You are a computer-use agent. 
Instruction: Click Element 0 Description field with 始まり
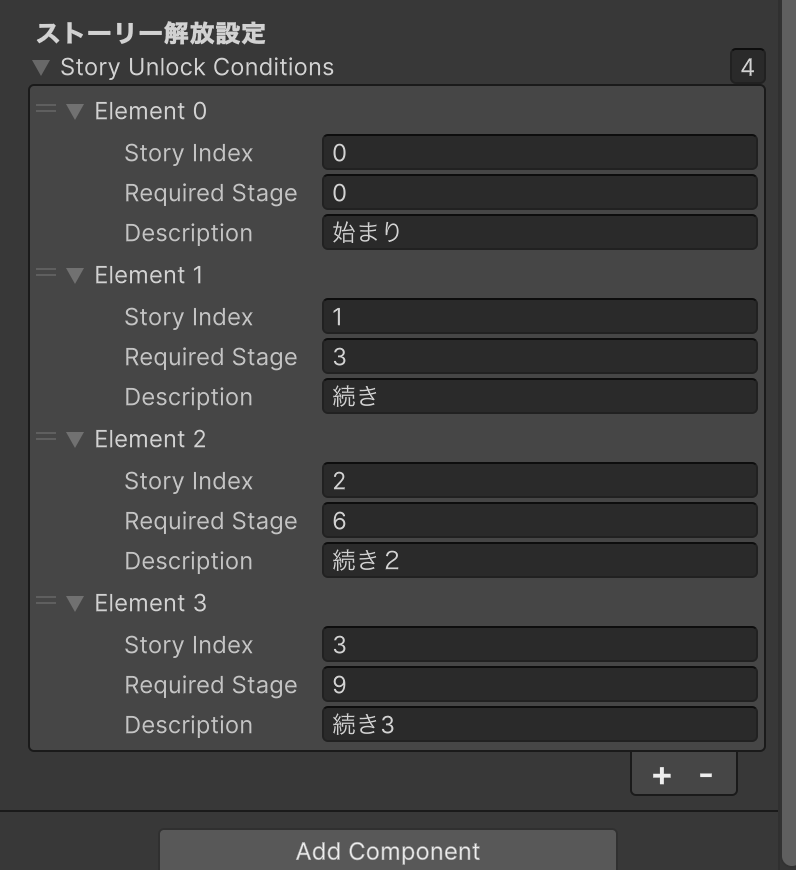(x=540, y=232)
